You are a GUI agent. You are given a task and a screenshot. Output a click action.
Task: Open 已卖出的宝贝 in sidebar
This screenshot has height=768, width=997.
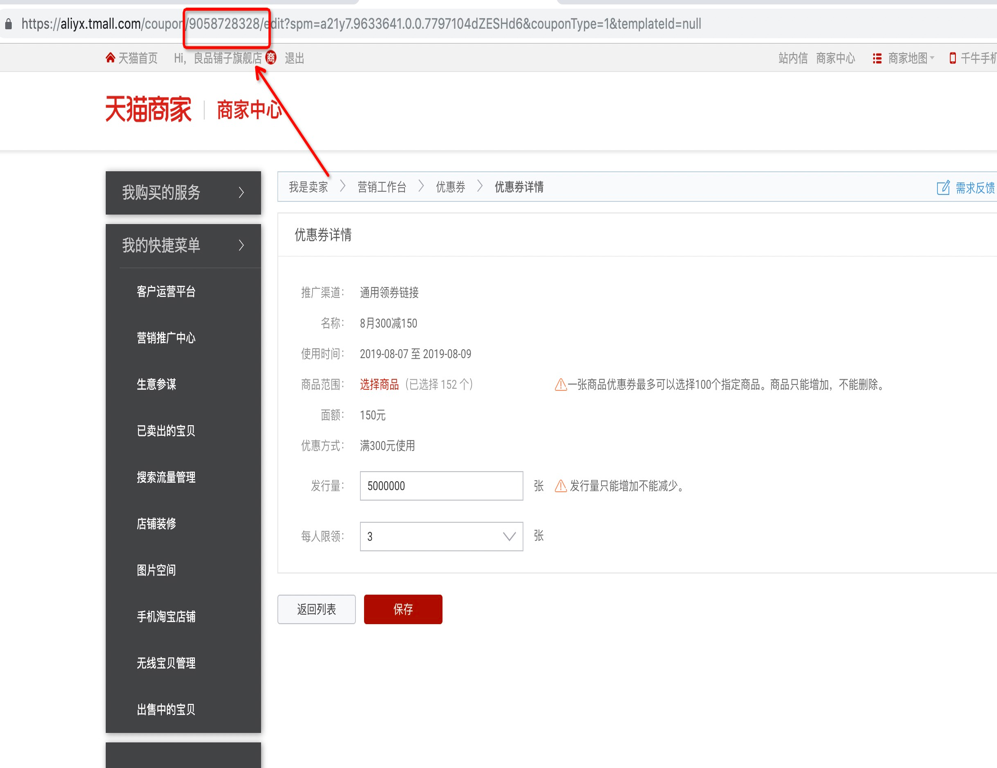[x=166, y=430]
